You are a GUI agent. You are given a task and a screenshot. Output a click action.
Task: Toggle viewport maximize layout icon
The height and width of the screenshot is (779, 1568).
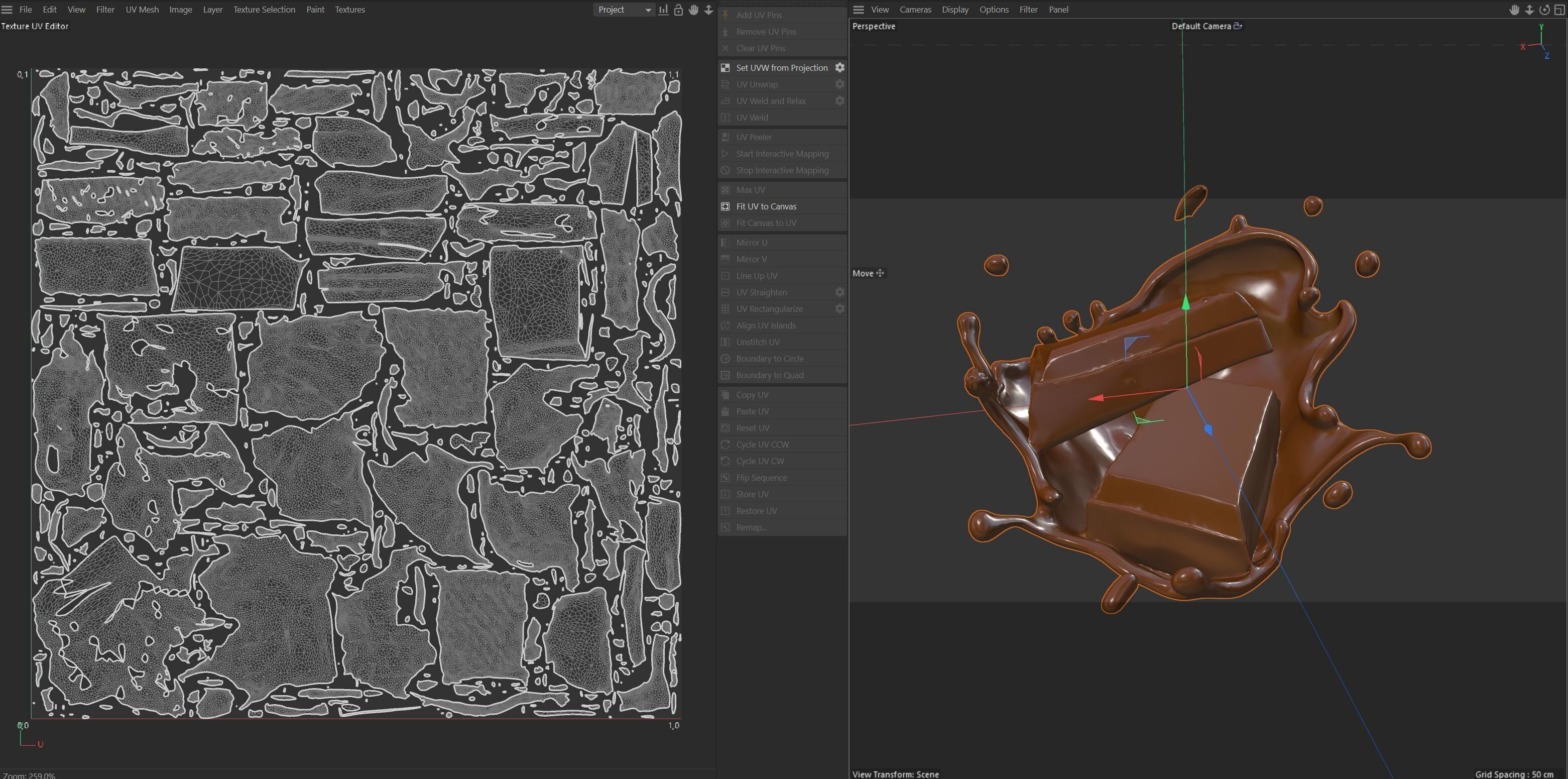pos(1559,10)
